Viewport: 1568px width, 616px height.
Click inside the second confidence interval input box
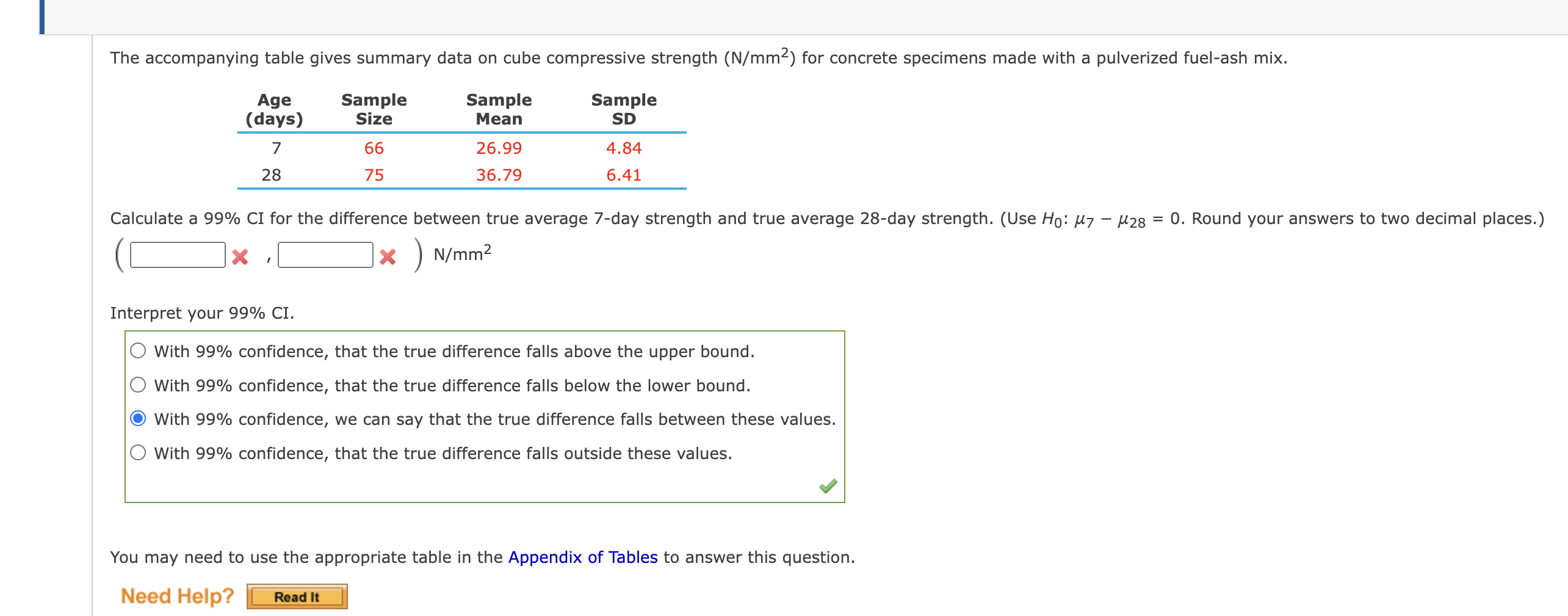(x=325, y=256)
